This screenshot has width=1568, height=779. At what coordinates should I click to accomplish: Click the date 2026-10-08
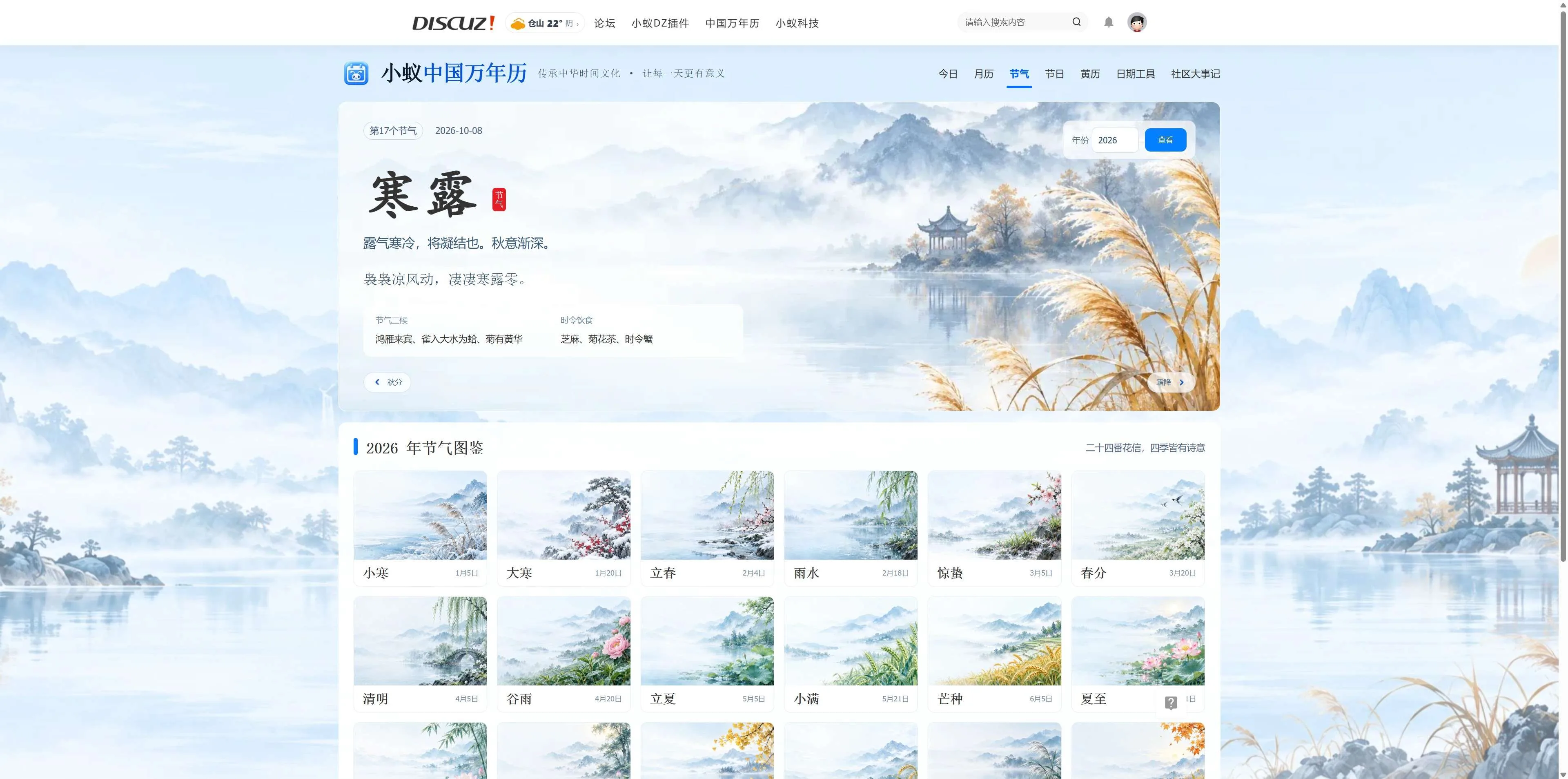coord(458,130)
